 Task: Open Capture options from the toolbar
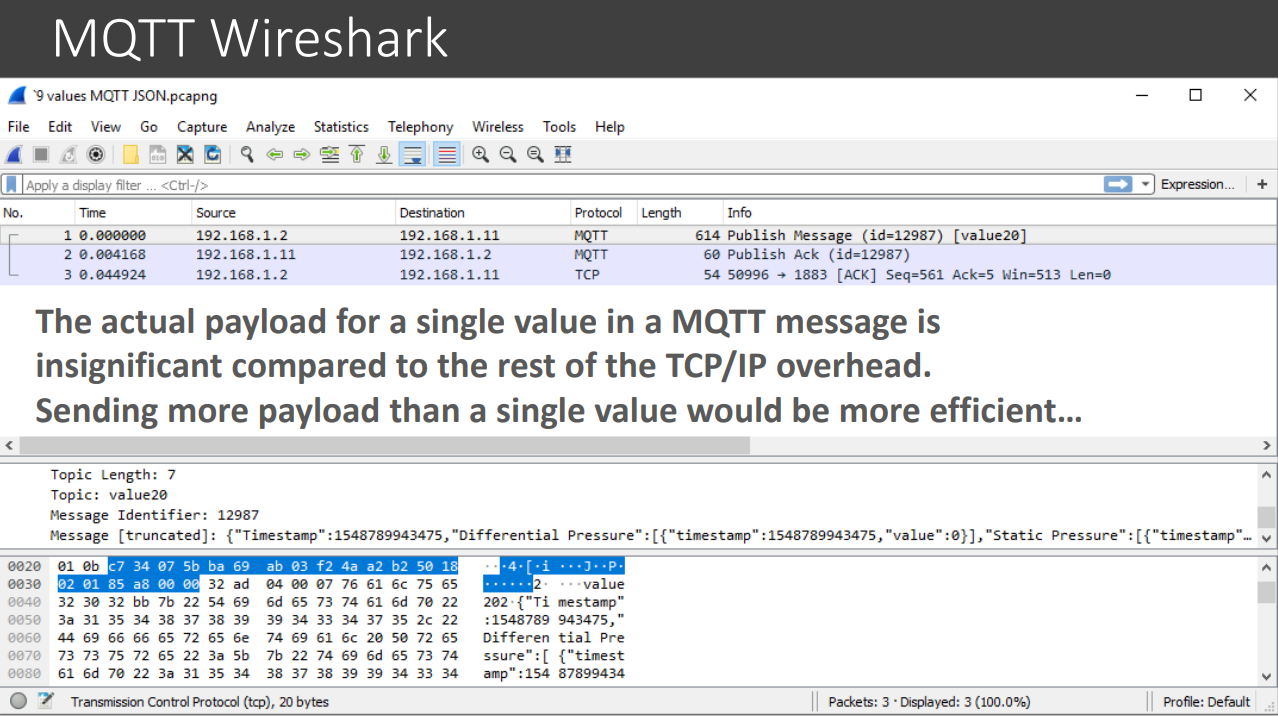[96, 155]
